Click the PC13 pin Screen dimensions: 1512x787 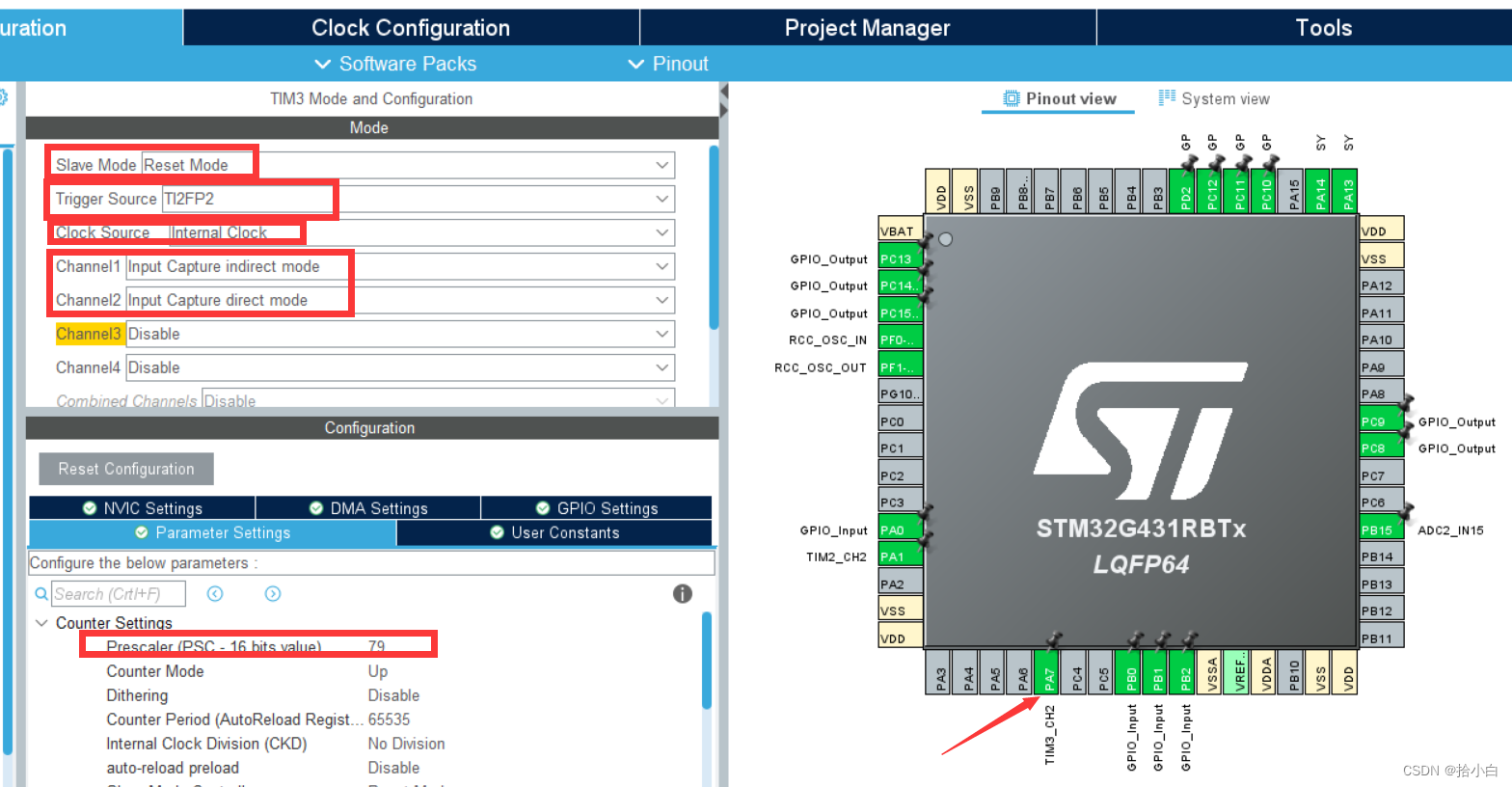[901, 258]
